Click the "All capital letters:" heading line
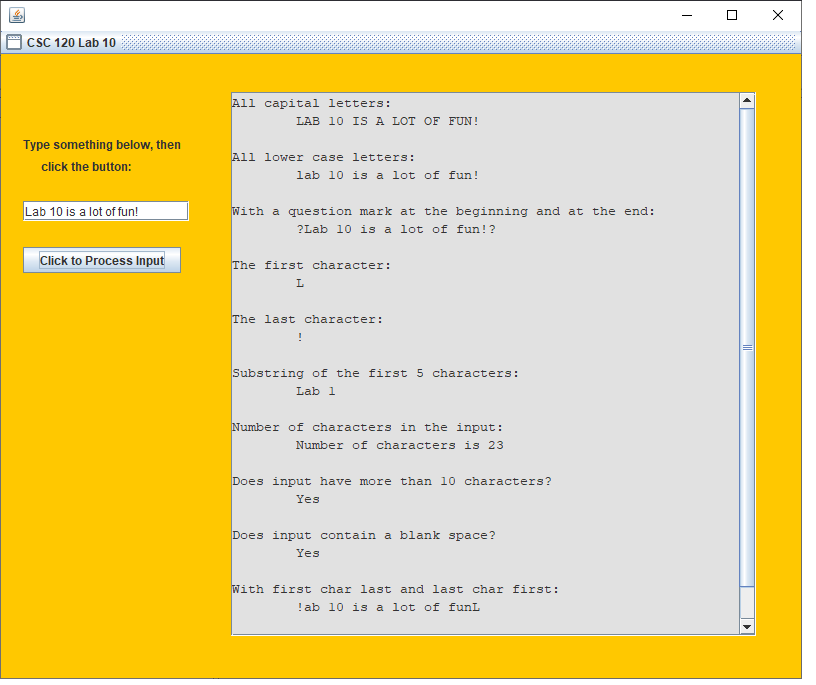This screenshot has width=816, height=685. tap(312, 103)
